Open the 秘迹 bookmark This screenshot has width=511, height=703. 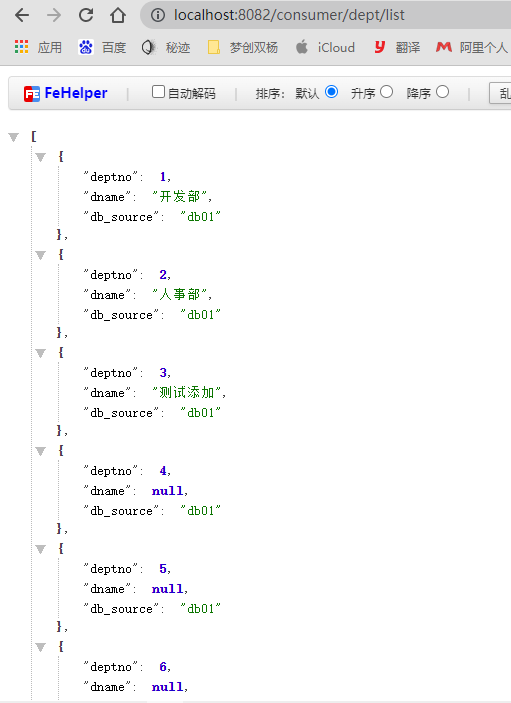pyautogui.click(x=165, y=47)
